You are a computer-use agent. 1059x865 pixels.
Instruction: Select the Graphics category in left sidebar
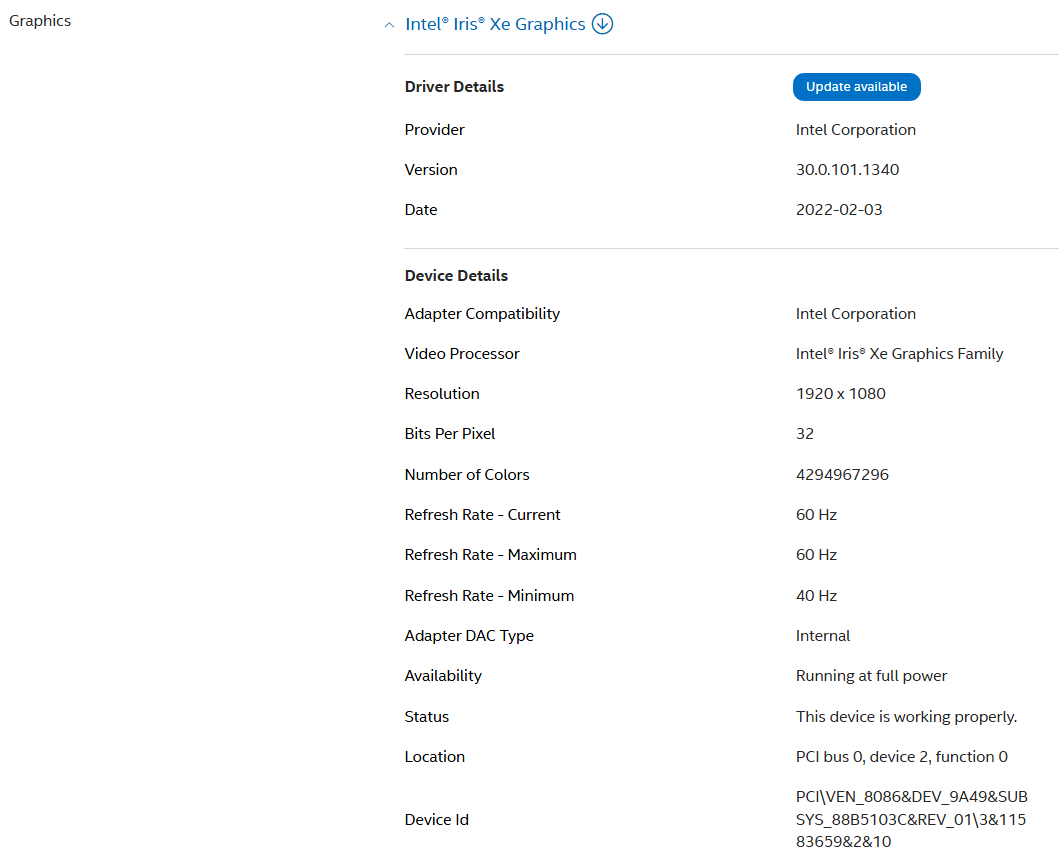[40, 21]
